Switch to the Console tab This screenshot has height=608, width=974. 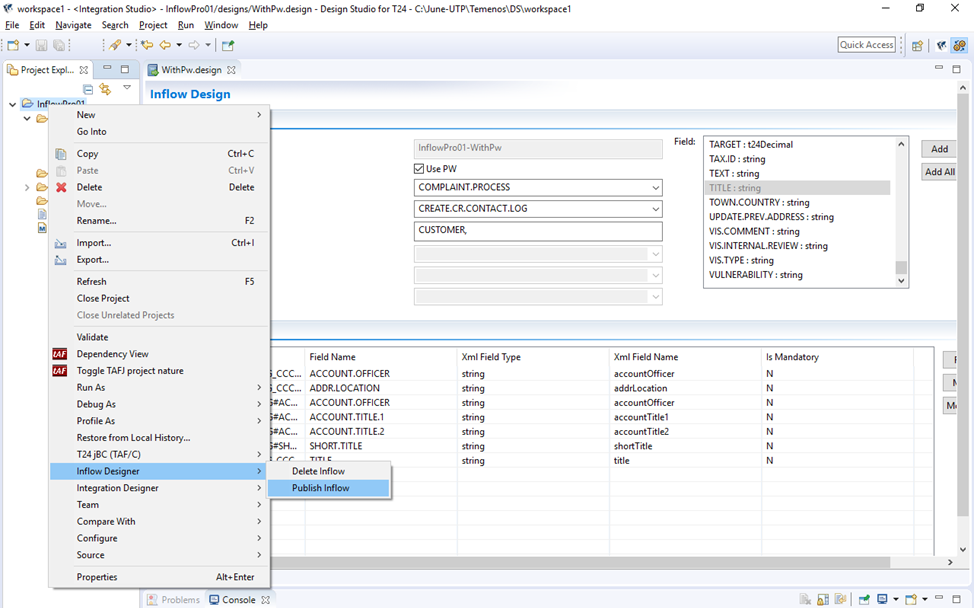238,600
